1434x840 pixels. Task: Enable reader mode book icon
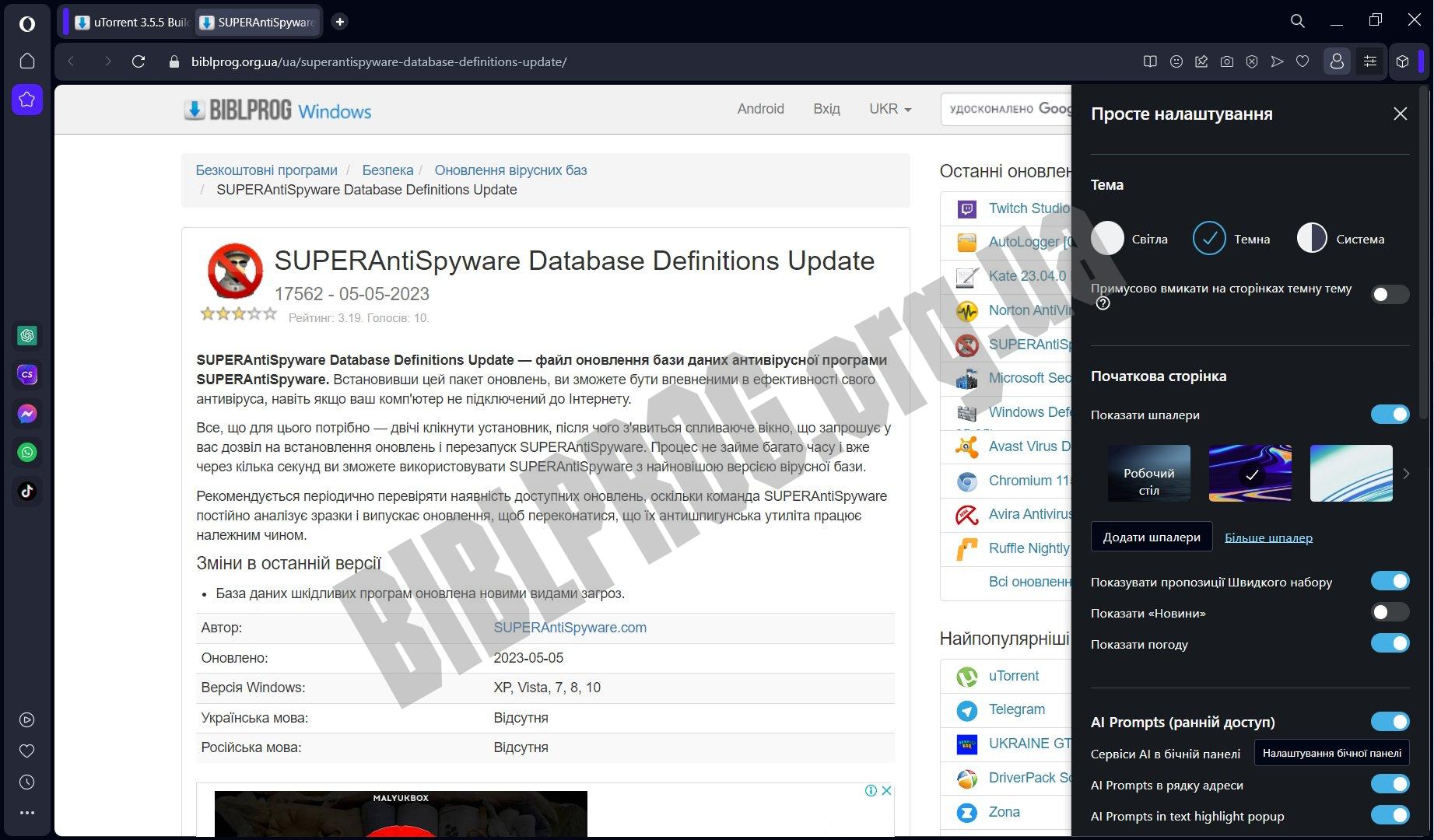(x=1150, y=61)
